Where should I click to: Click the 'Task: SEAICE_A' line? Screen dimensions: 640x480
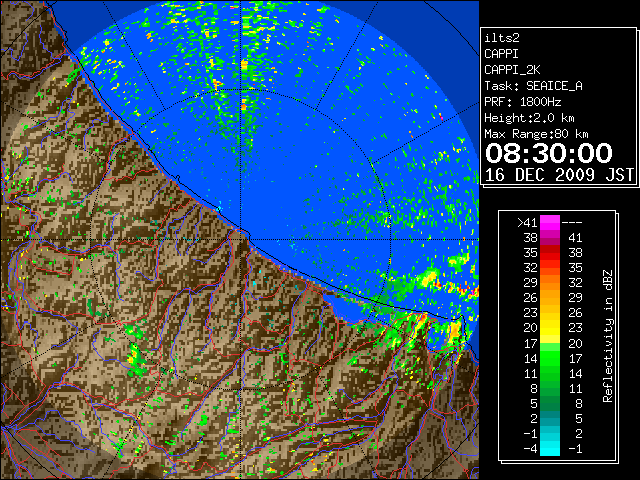point(533,86)
